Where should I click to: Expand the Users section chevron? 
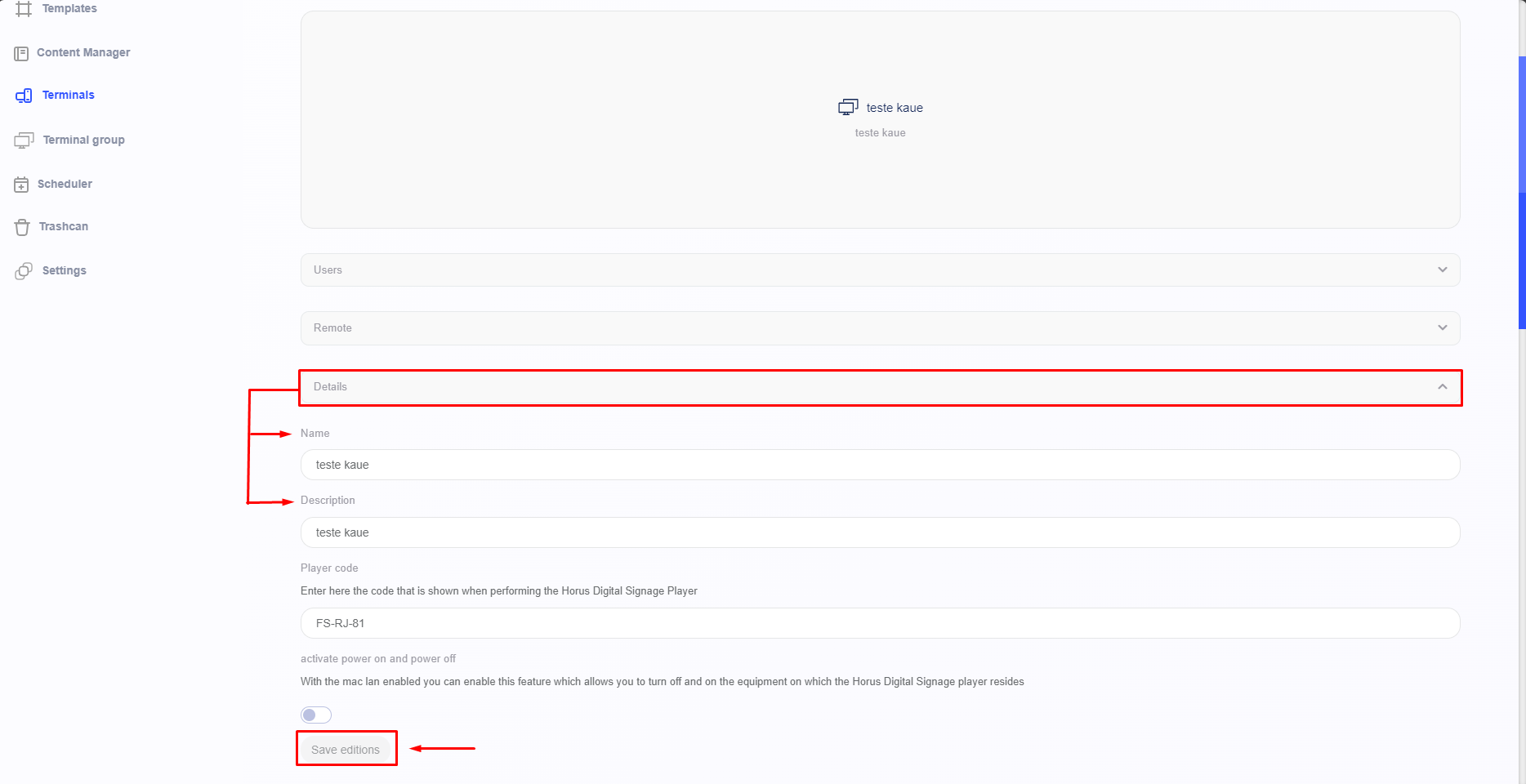pyautogui.click(x=1442, y=270)
